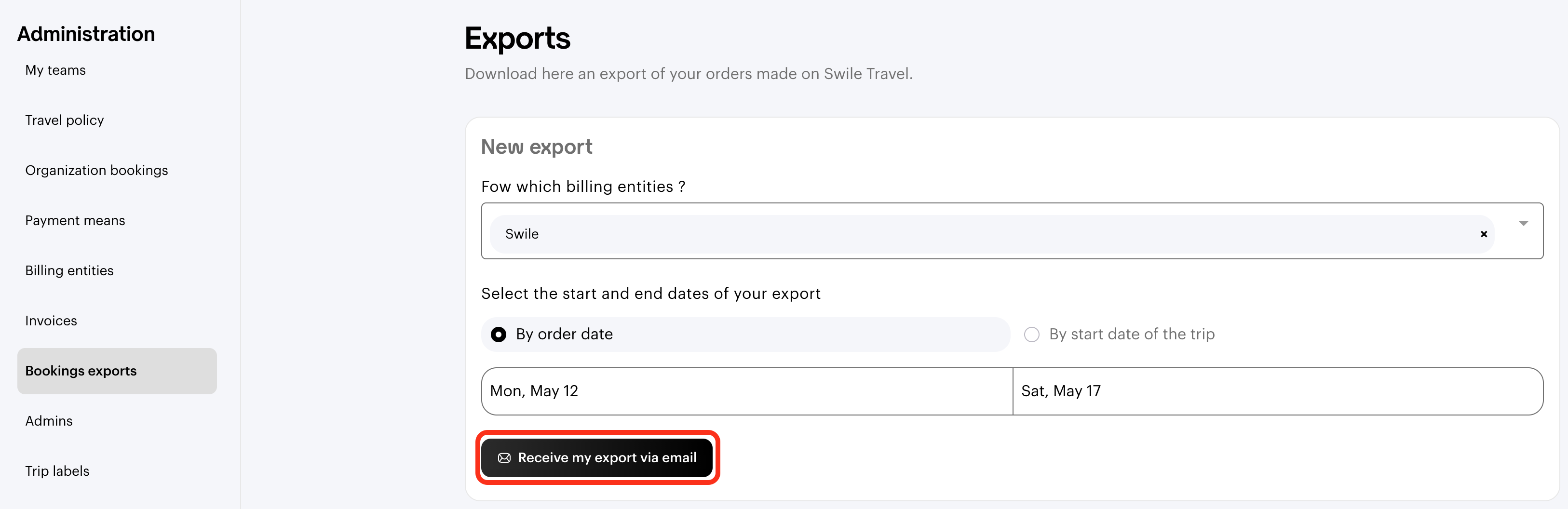The width and height of the screenshot is (1568, 509).
Task: Click the envelope icon on export button
Action: pyautogui.click(x=504, y=458)
